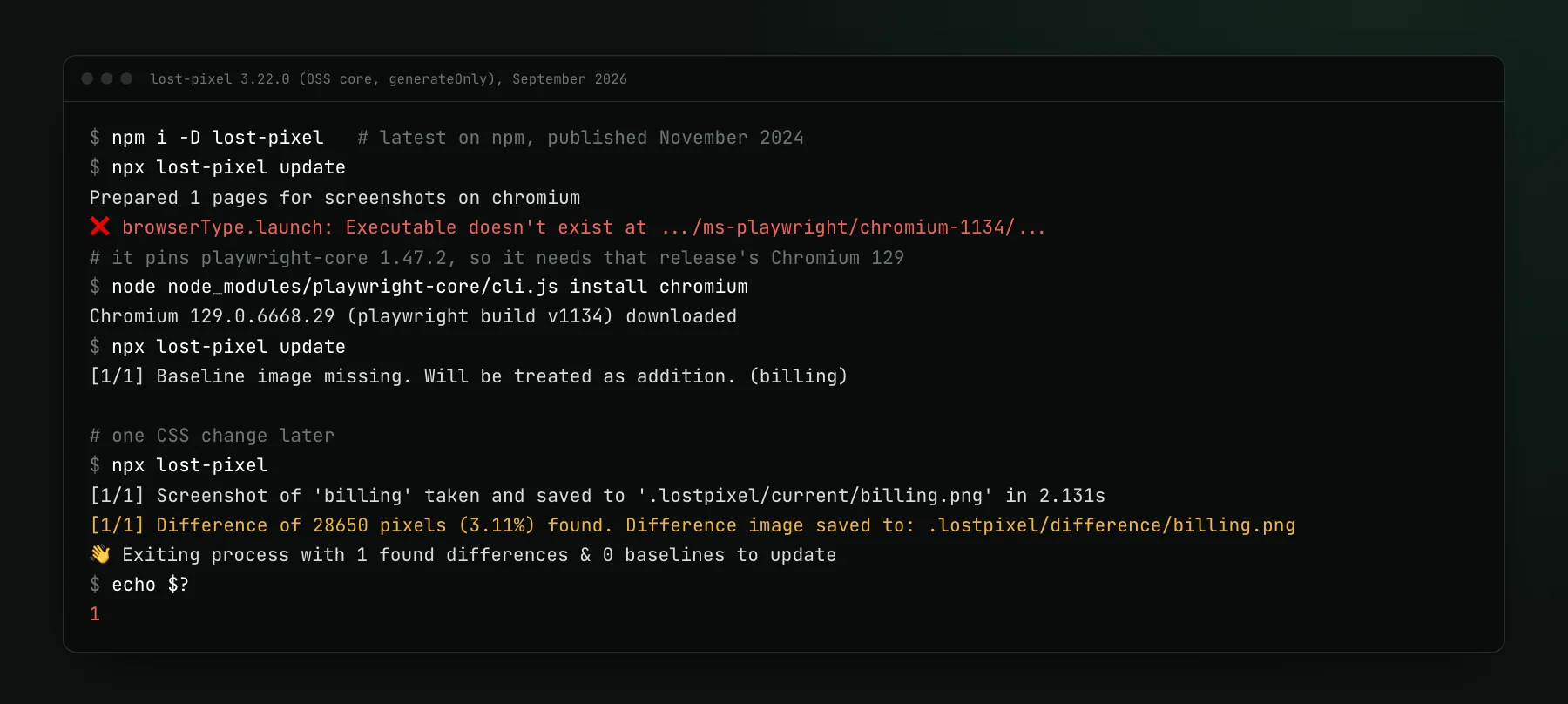The width and height of the screenshot is (1568, 704).
Task: Click the '.lostpixel/difference/billing.png' path
Action: click(1112, 525)
